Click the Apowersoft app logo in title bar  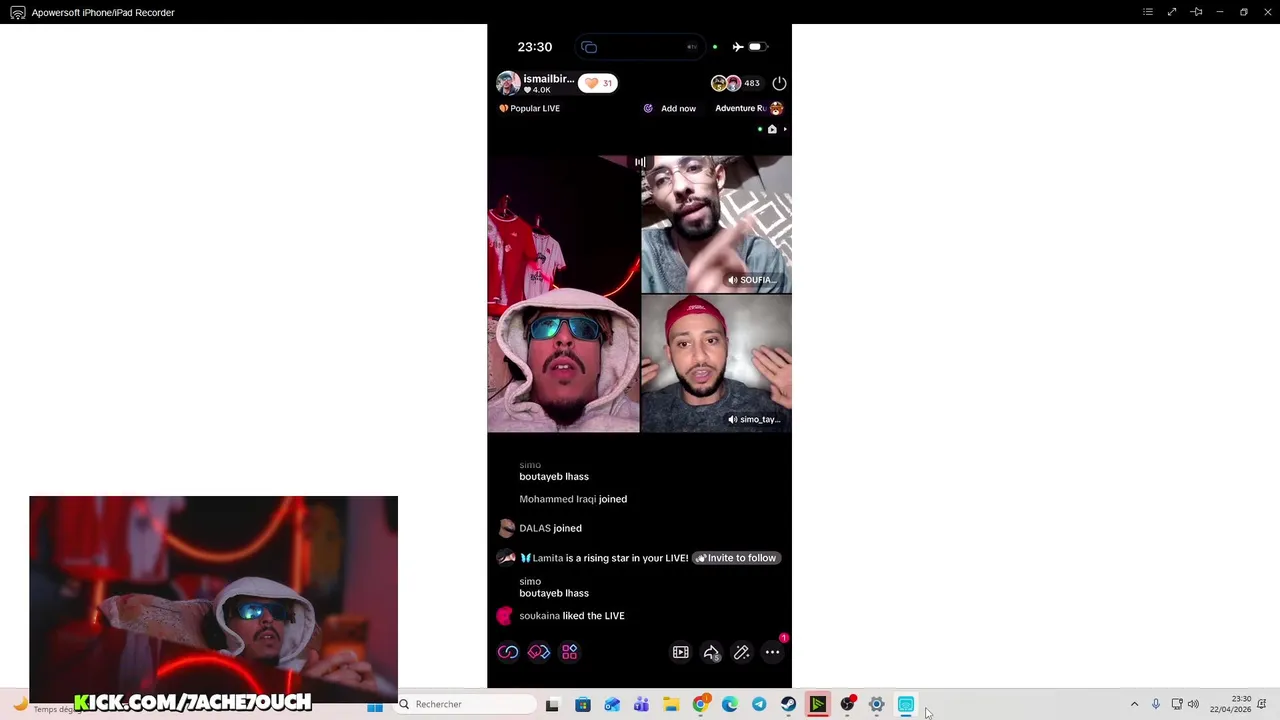tap(17, 12)
